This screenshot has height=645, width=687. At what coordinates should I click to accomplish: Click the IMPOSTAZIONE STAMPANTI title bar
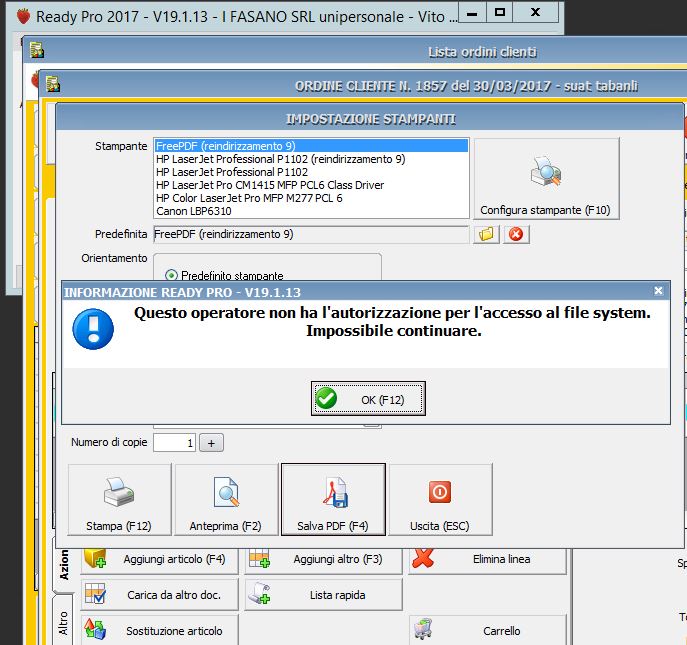pyautogui.click(x=370, y=119)
